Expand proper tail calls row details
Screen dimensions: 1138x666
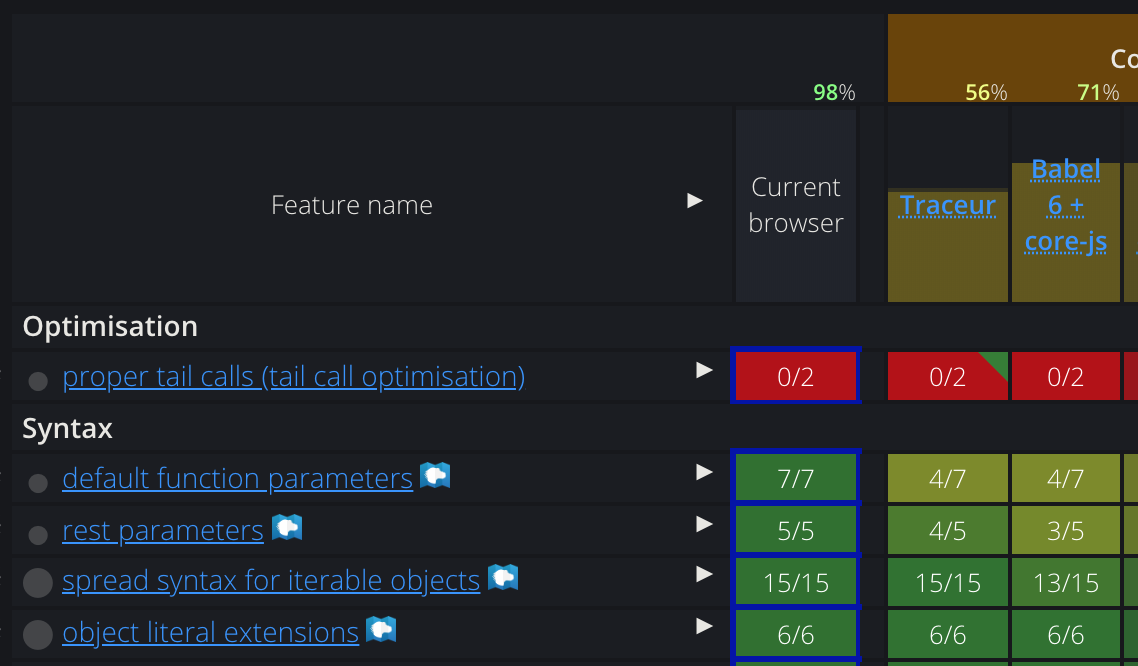point(705,370)
